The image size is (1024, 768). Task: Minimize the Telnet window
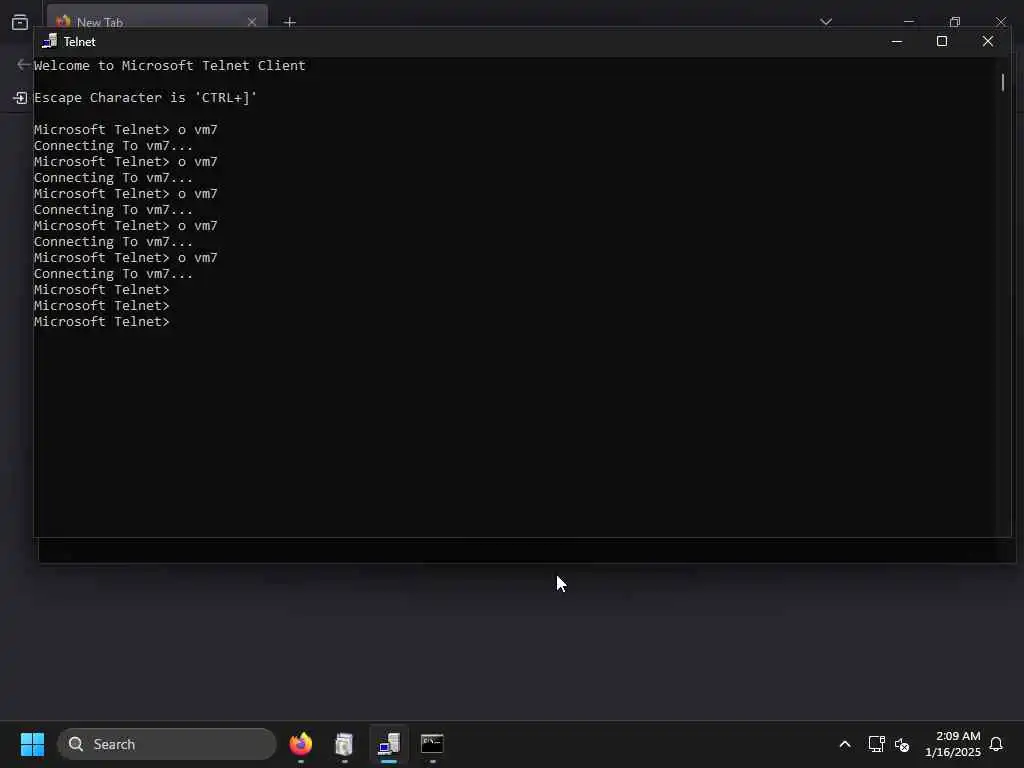click(x=897, y=42)
